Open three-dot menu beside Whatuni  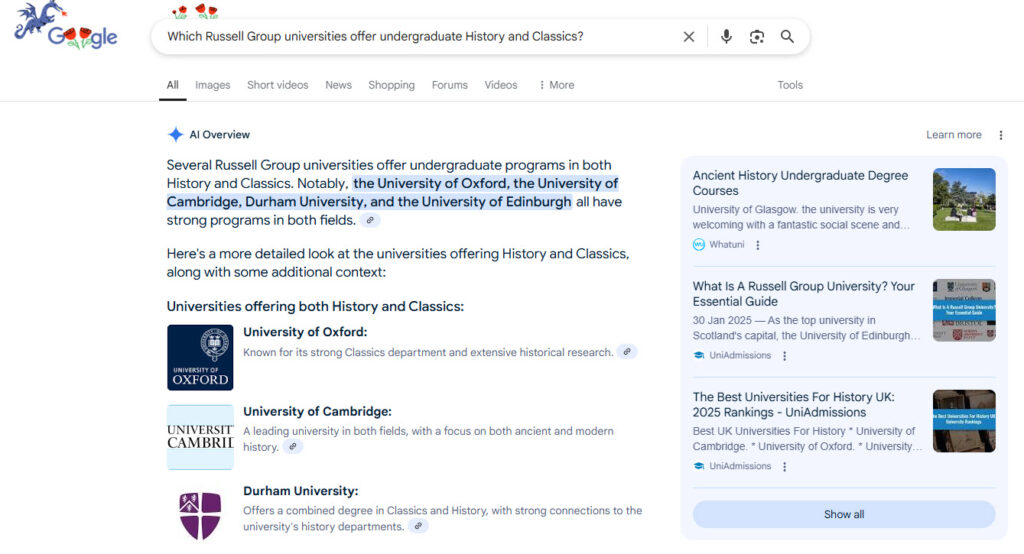click(x=758, y=245)
